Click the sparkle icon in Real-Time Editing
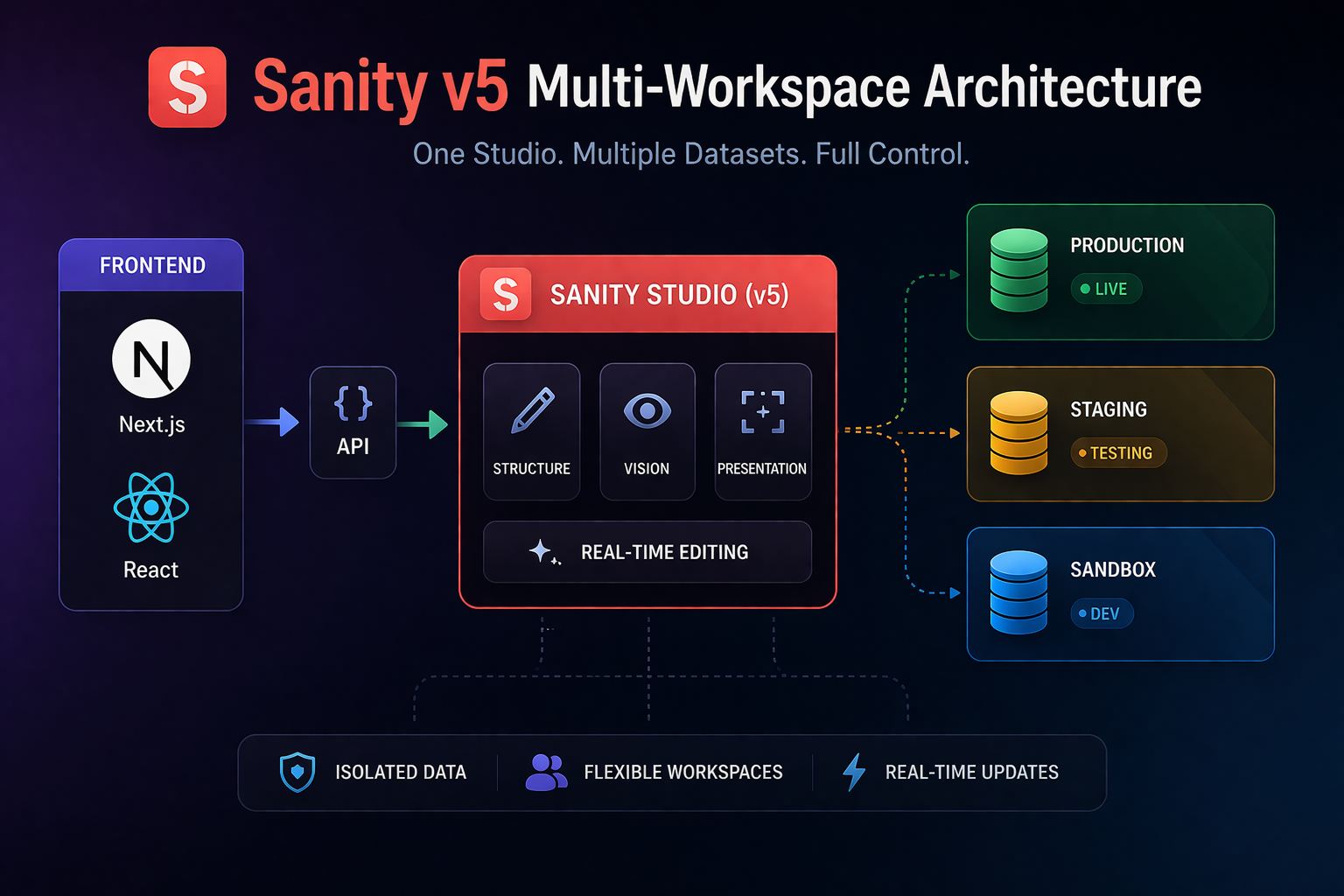The image size is (1344, 896). click(544, 552)
